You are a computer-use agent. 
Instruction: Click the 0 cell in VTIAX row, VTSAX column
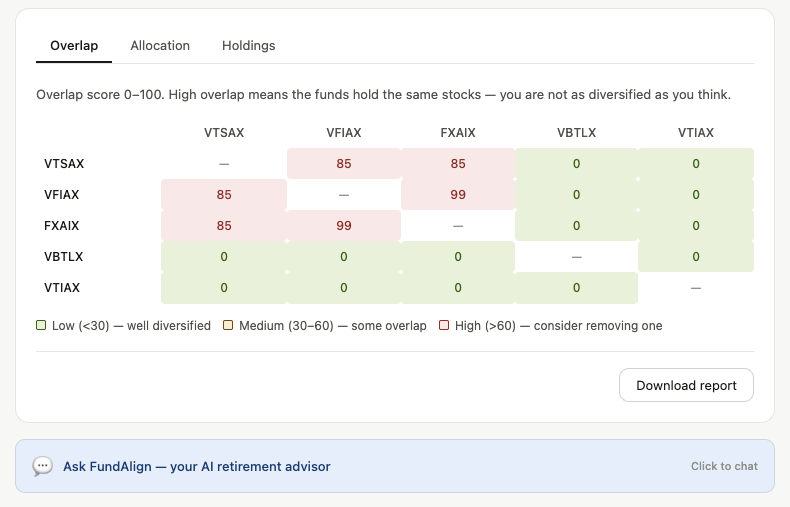224,287
